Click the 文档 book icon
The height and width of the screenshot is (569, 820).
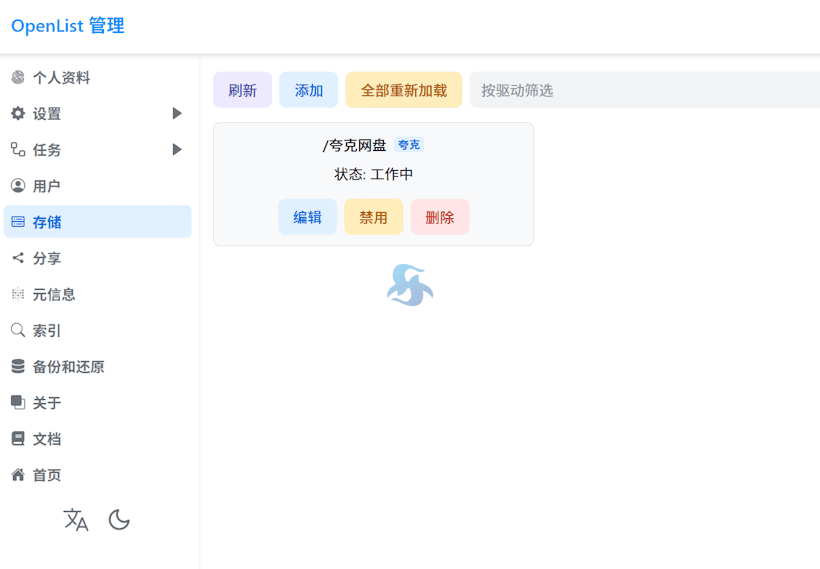tap(18, 438)
